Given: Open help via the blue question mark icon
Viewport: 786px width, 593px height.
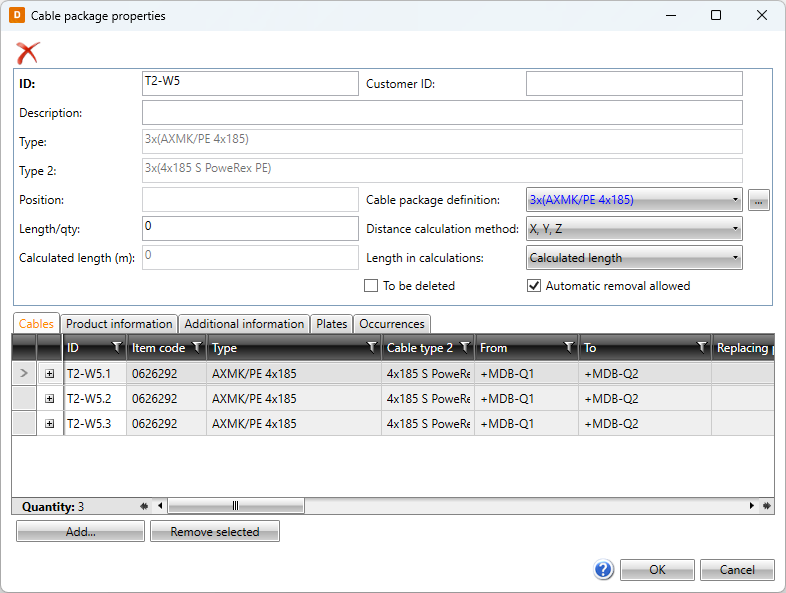Looking at the screenshot, I should point(604,570).
